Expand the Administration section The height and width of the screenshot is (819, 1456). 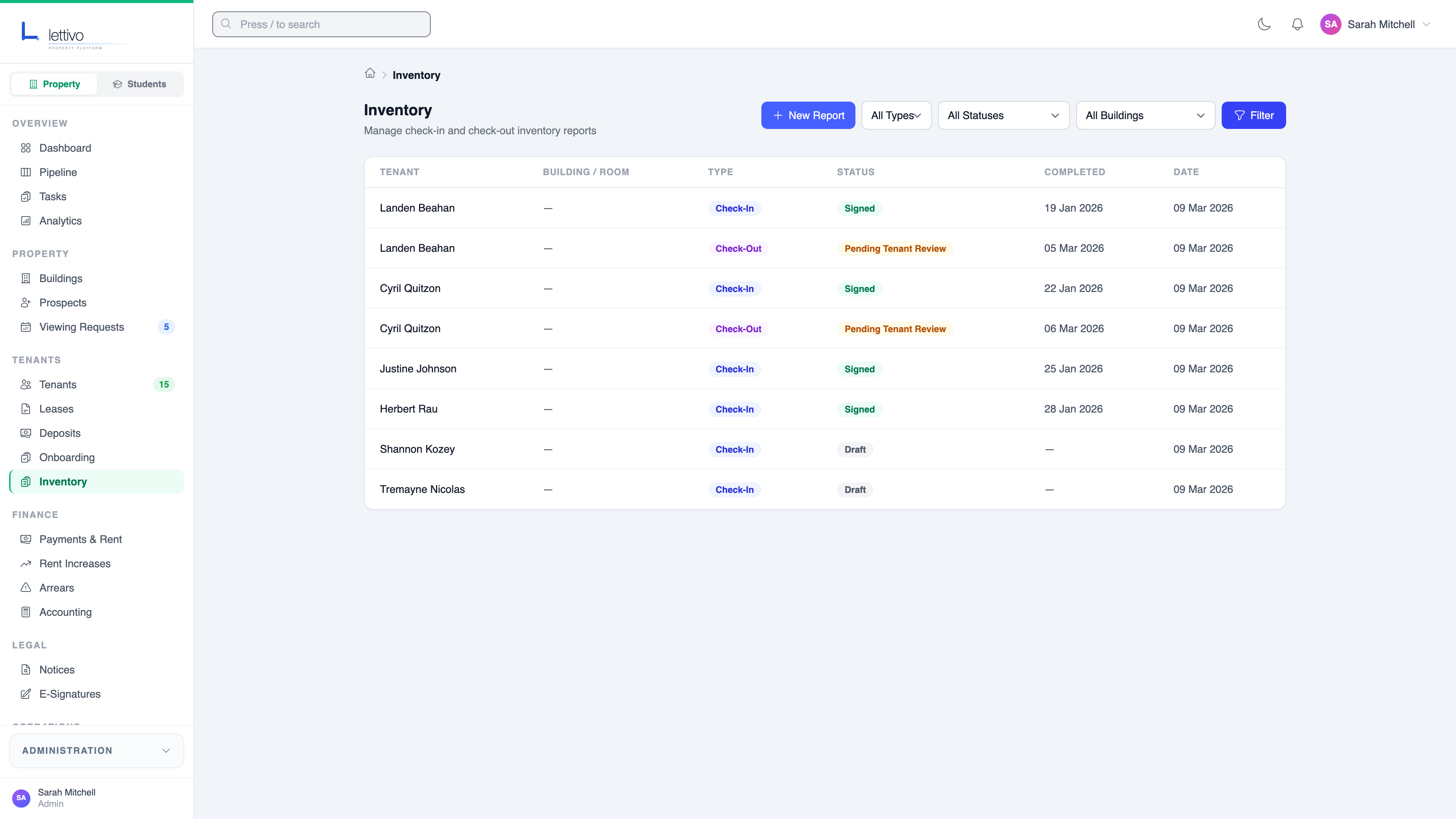[x=96, y=751]
